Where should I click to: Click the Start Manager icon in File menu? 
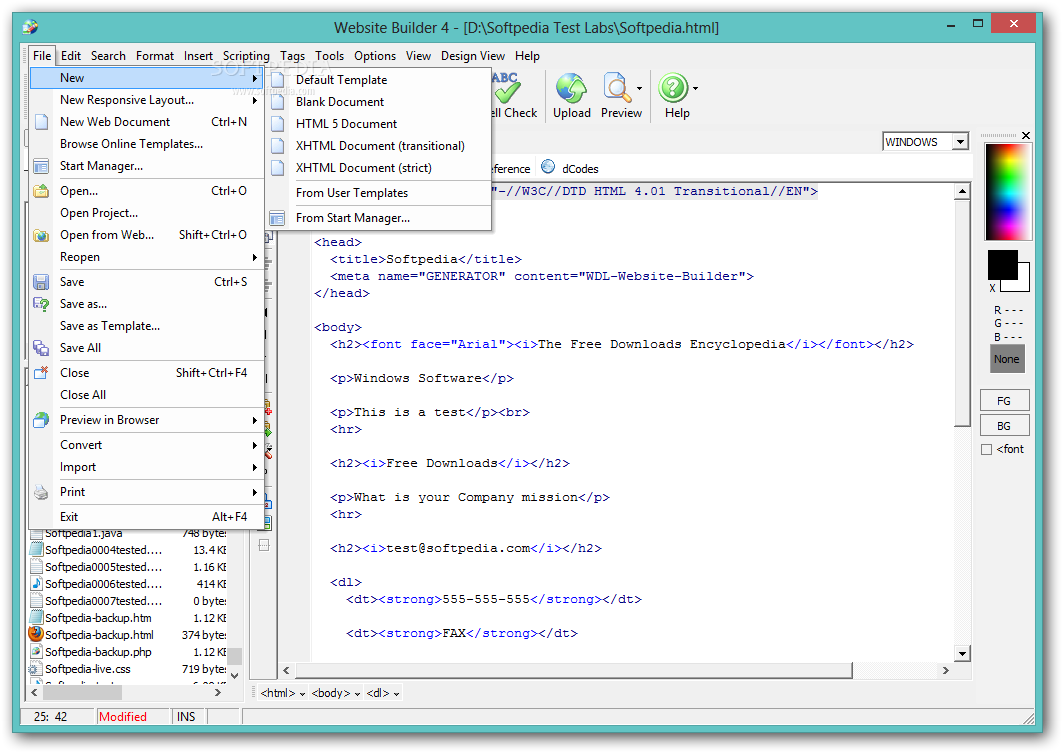41,166
